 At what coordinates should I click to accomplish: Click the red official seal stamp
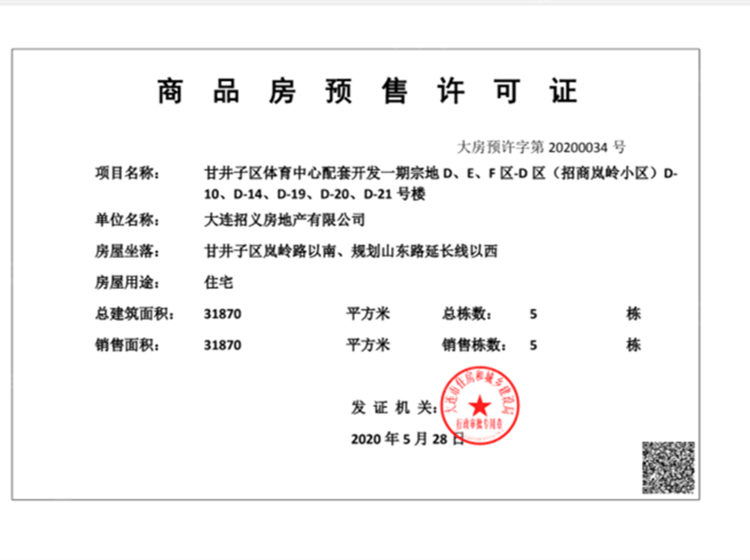coord(480,406)
